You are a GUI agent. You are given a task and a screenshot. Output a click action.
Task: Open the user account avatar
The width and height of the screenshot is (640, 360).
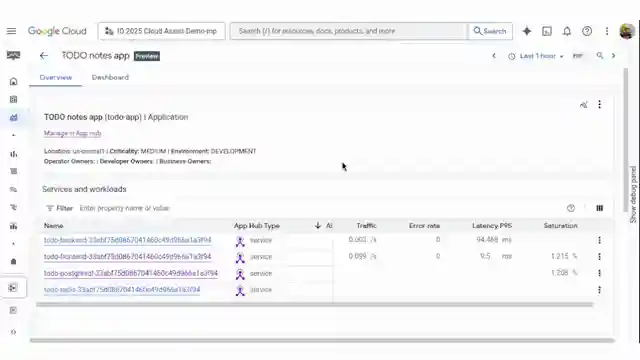pyautogui.click(x=627, y=31)
